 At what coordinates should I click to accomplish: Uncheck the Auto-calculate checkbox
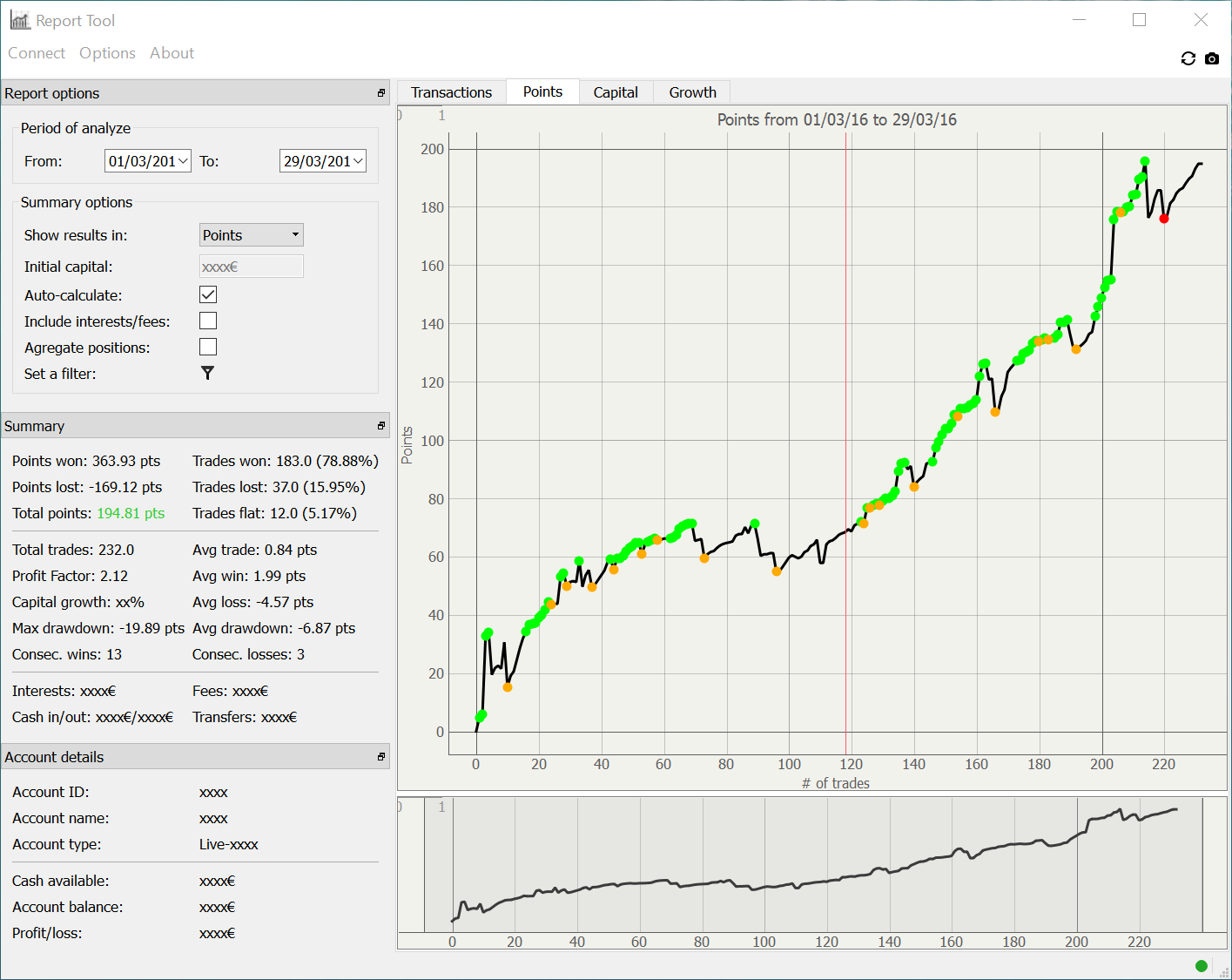208,294
